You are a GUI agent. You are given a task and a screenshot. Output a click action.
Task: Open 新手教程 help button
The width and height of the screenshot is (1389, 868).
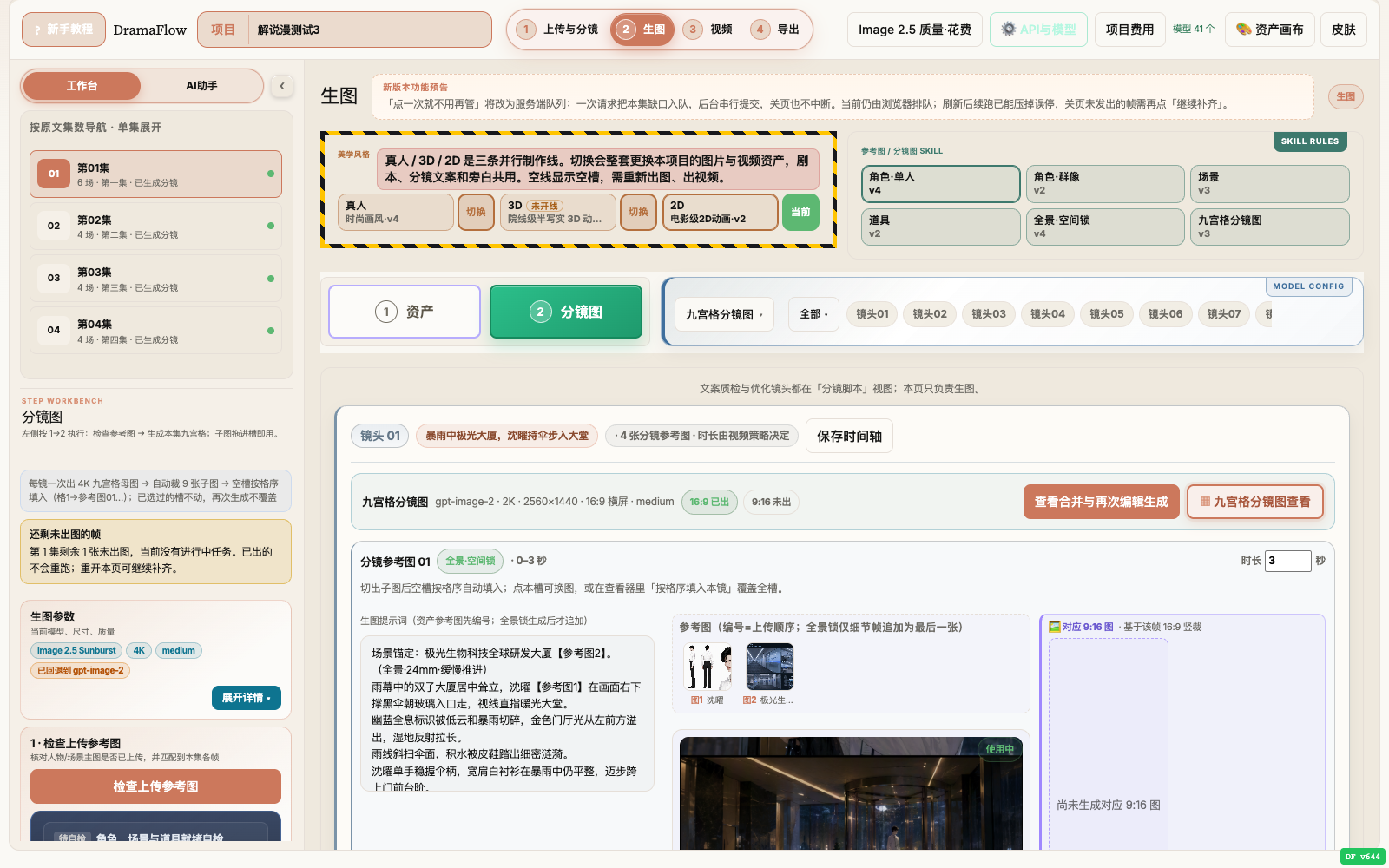tap(63, 30)
